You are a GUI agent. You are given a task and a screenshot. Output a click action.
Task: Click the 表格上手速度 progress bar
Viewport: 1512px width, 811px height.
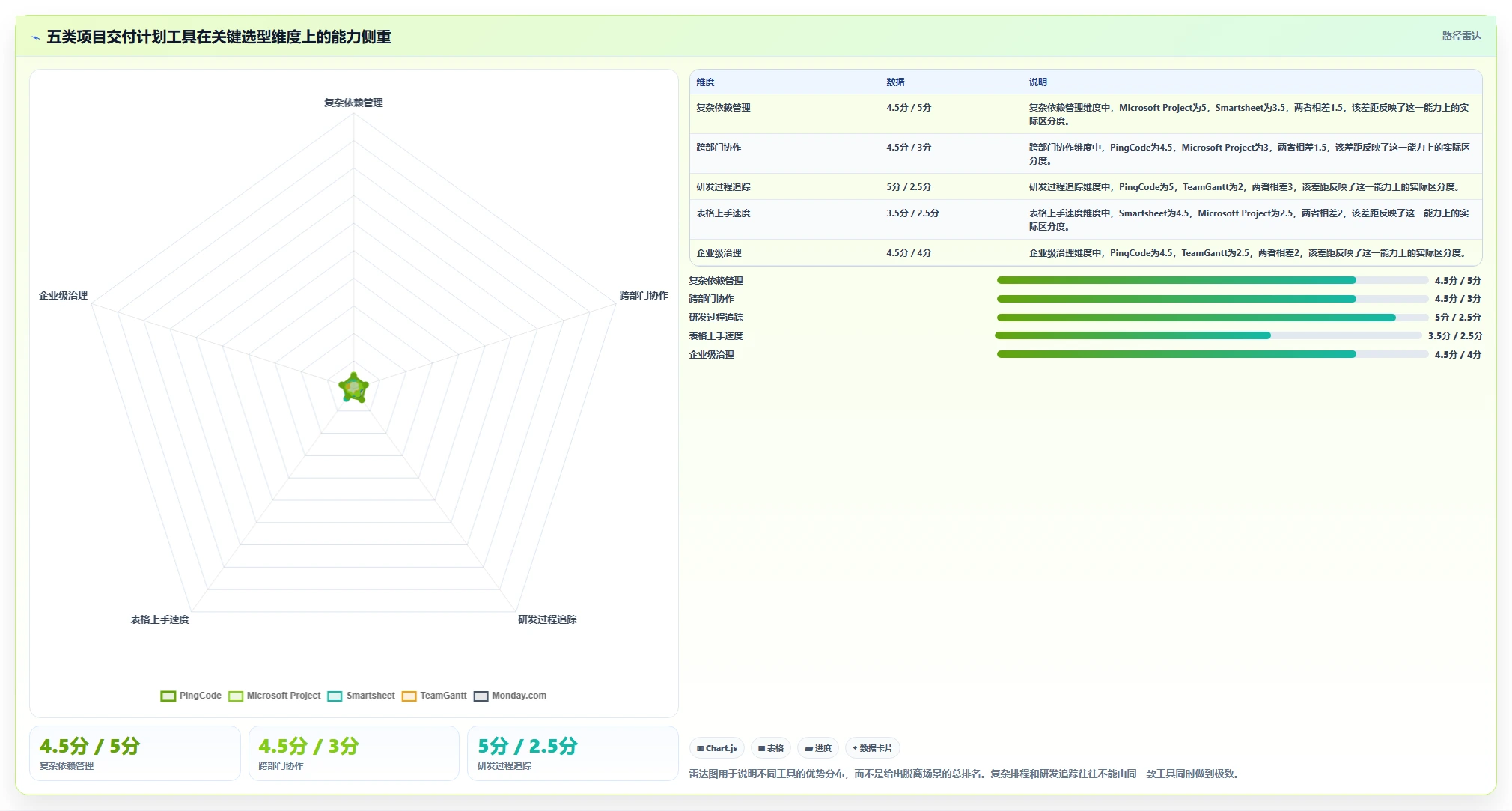1208,335
